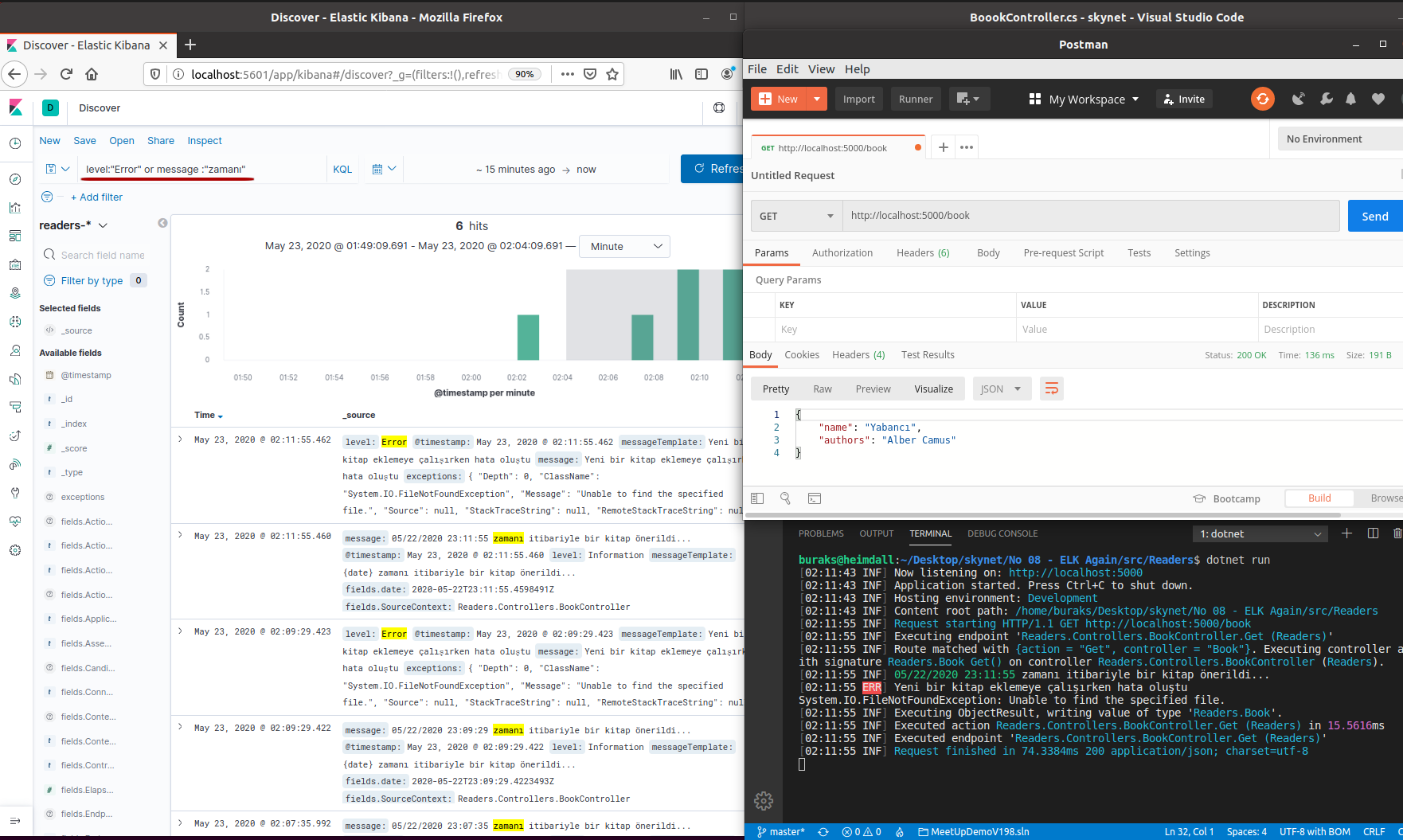Click the Postman sync icon
Image resolution: width=1403 pixels, height=840 pixels.
[x=1262, y=99]
